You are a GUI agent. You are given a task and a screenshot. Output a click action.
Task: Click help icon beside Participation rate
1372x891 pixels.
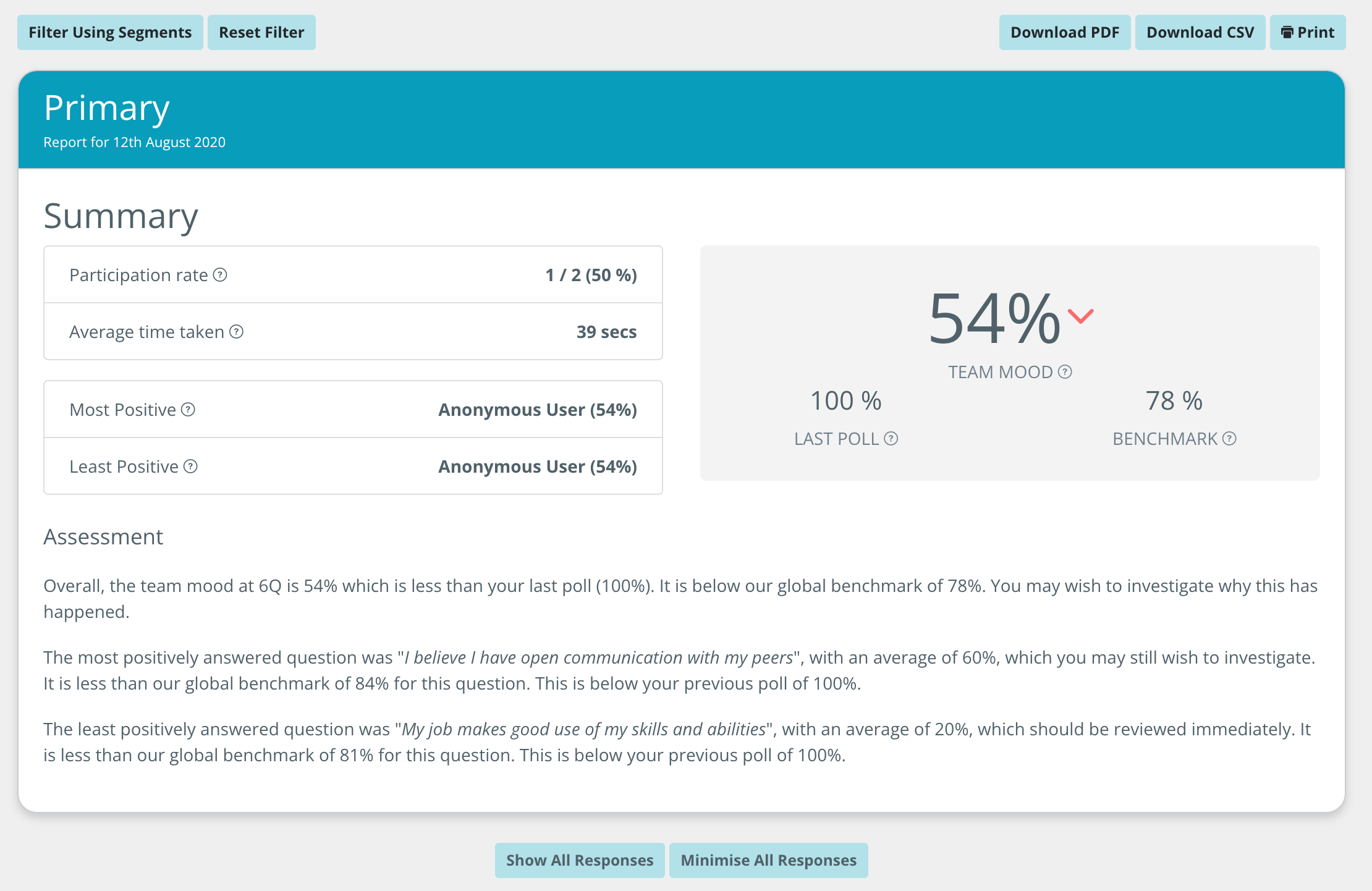pyautogui.click(x=220, y=275)
